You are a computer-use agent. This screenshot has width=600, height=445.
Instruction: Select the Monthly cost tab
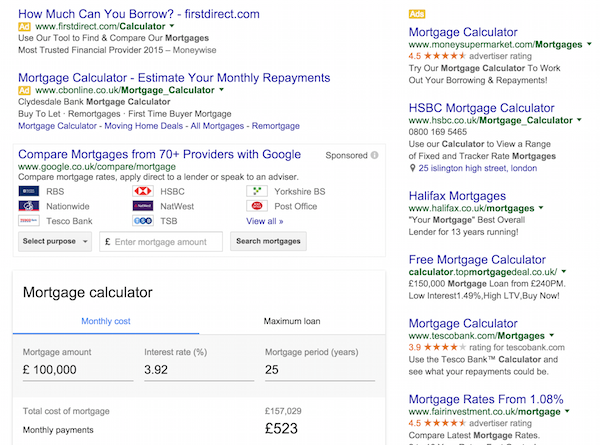point(106,321)
